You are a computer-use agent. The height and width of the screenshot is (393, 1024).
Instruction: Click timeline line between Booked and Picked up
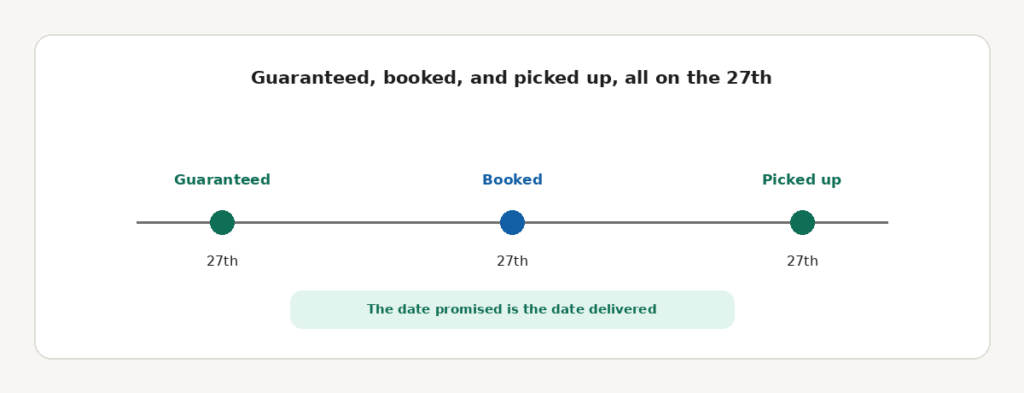coord(657,223)
